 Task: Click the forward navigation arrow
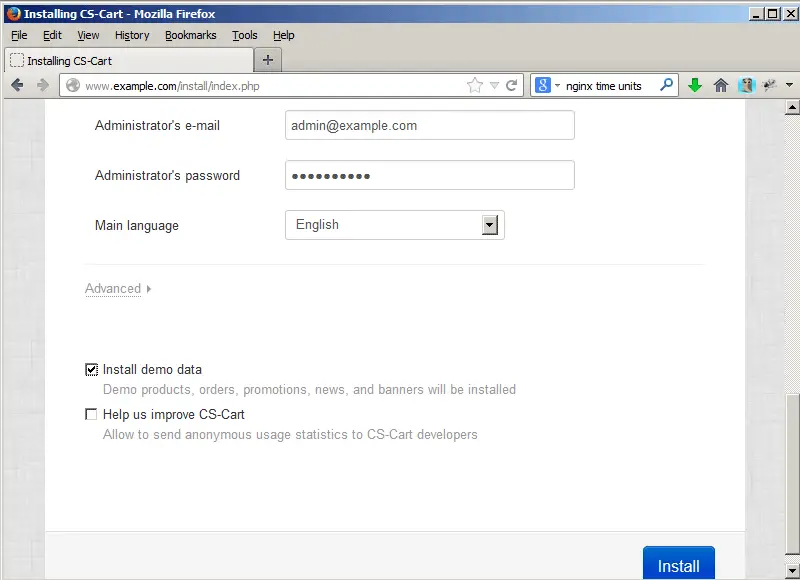point(43,85)
